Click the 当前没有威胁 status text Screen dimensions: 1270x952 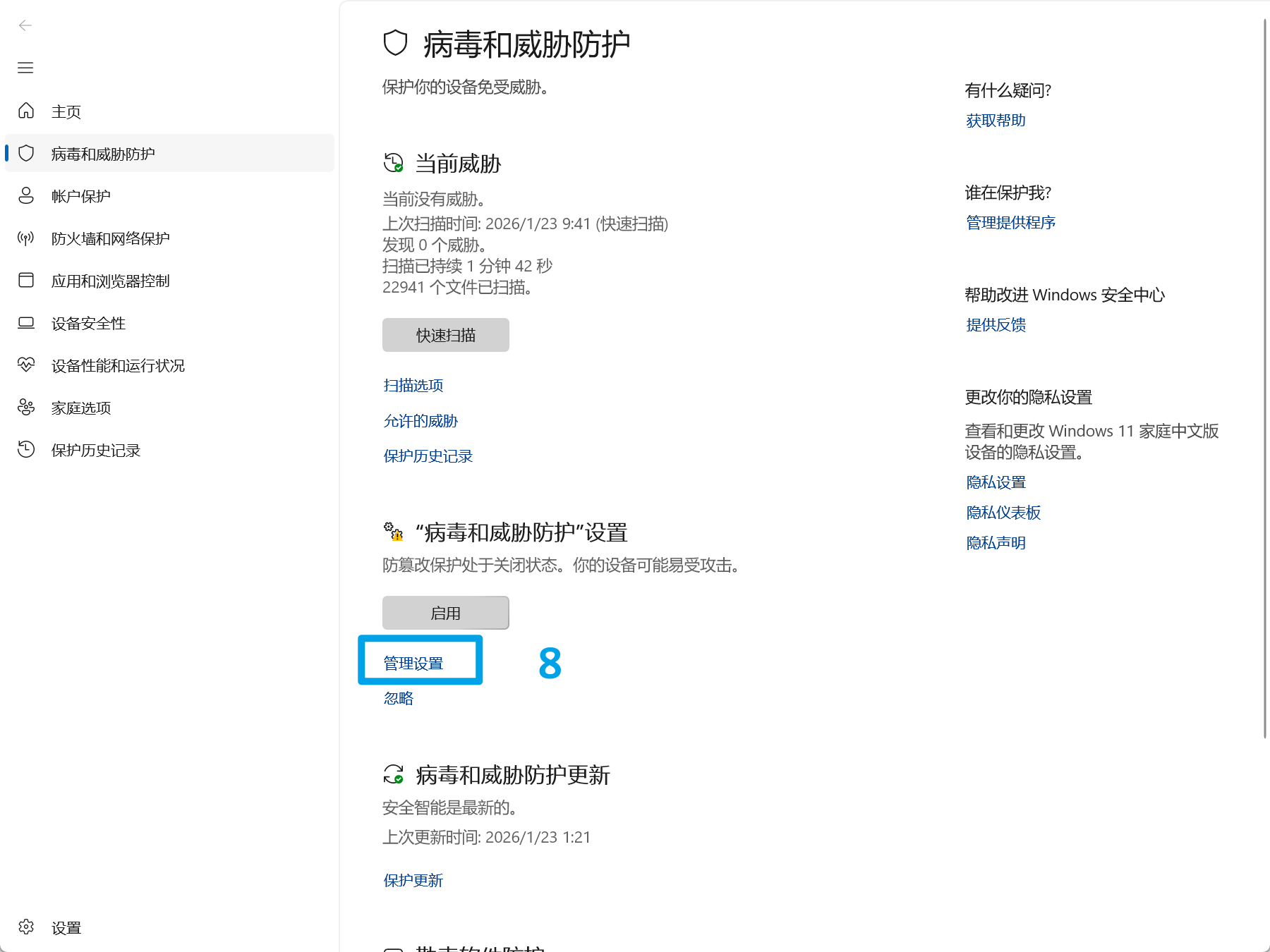click(x=433, y=199)
